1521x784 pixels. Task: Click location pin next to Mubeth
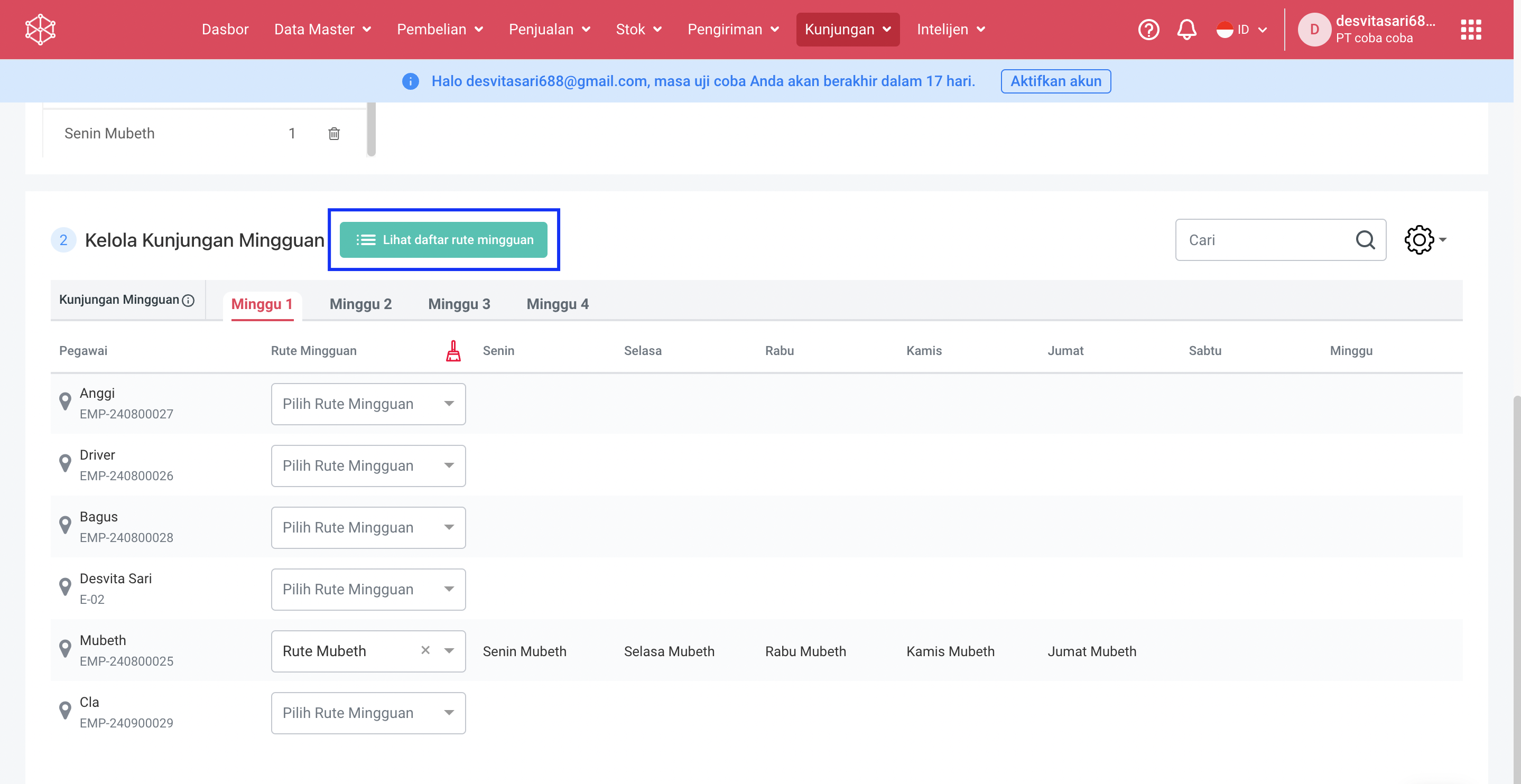(65, 649)
